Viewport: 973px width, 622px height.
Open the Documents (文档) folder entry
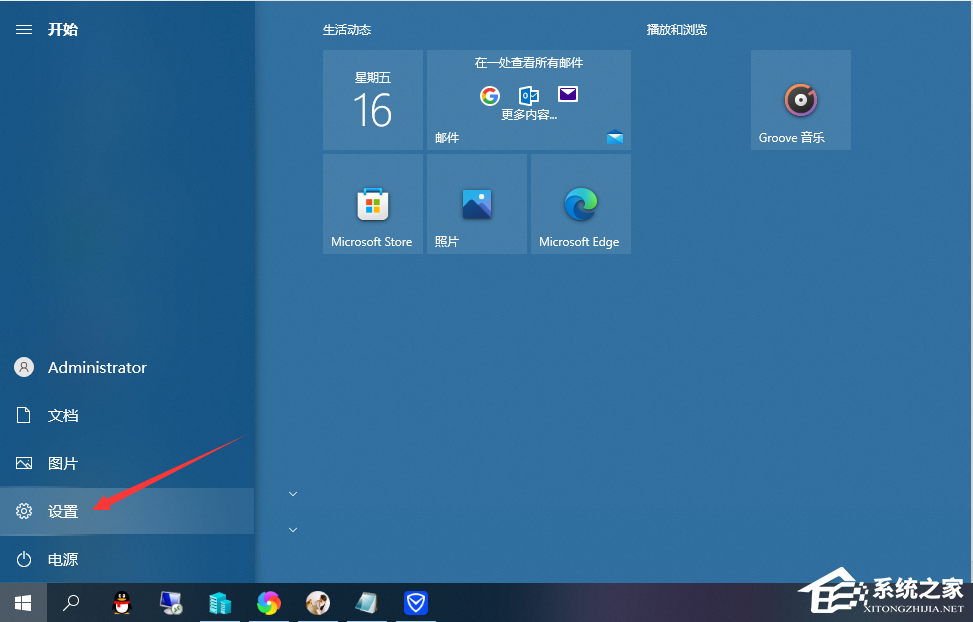[63, 416]
